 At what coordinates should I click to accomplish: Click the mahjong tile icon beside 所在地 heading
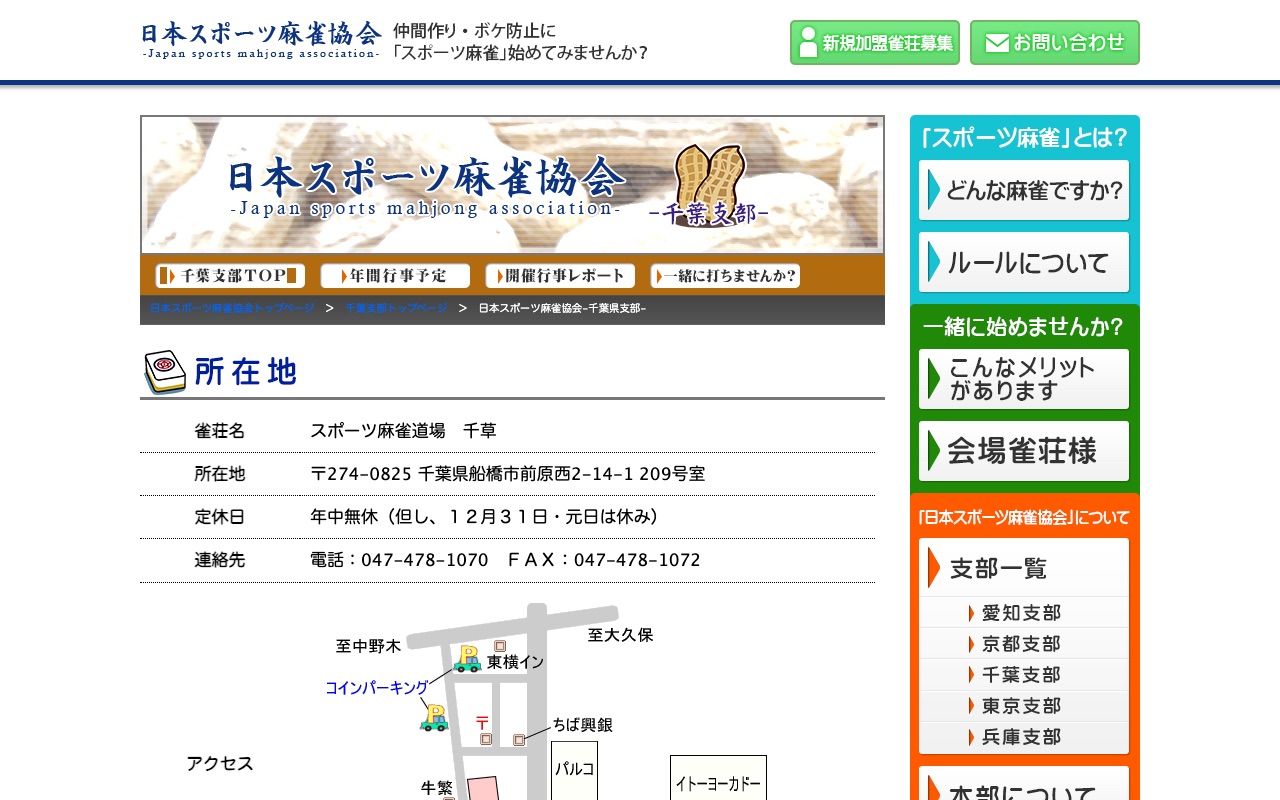point(165,370)
